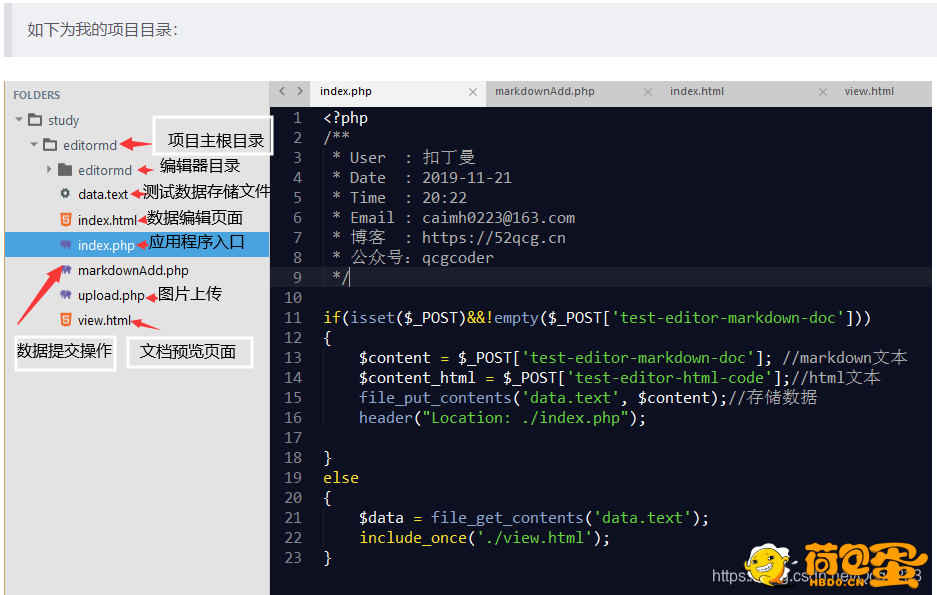This screenshot has height=595, width=937.
Task: Click the outer editormd folder icon
Action: click(x=50, y=145)
